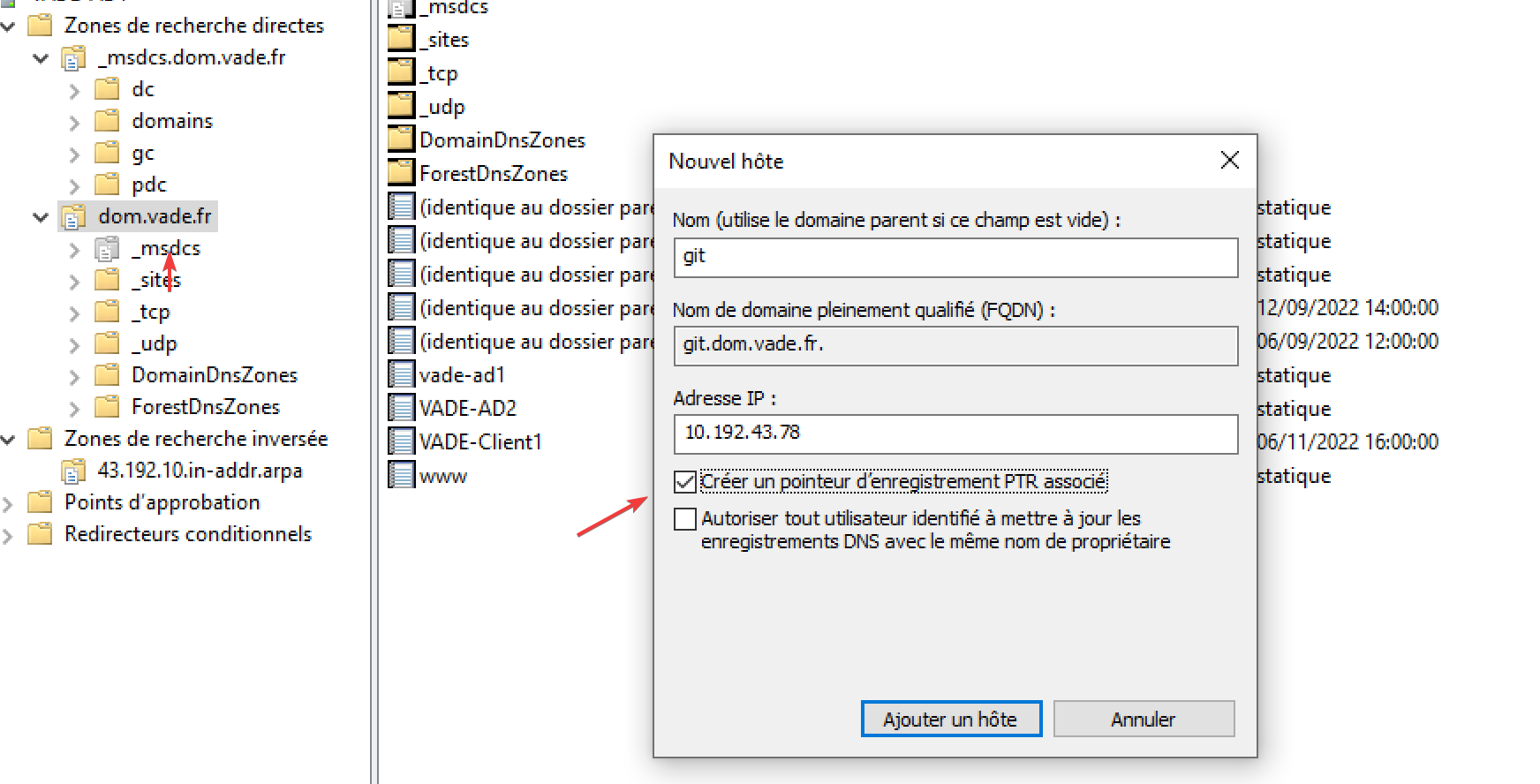This screenshot has width=1540, height=784.
Task: Expand the Redirecteurs conditionnels node
Action: (x=9, y=536)
